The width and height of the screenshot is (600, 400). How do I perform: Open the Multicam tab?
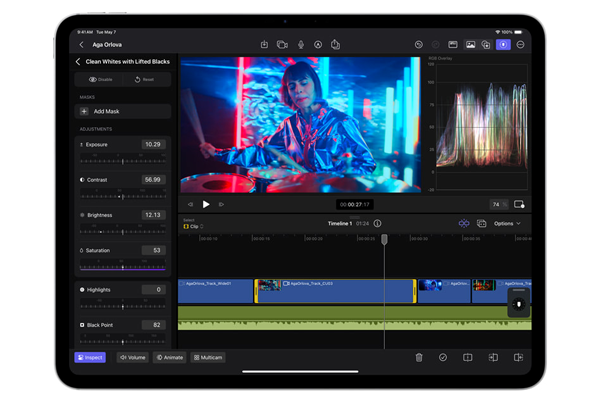[x=208, y=357]
